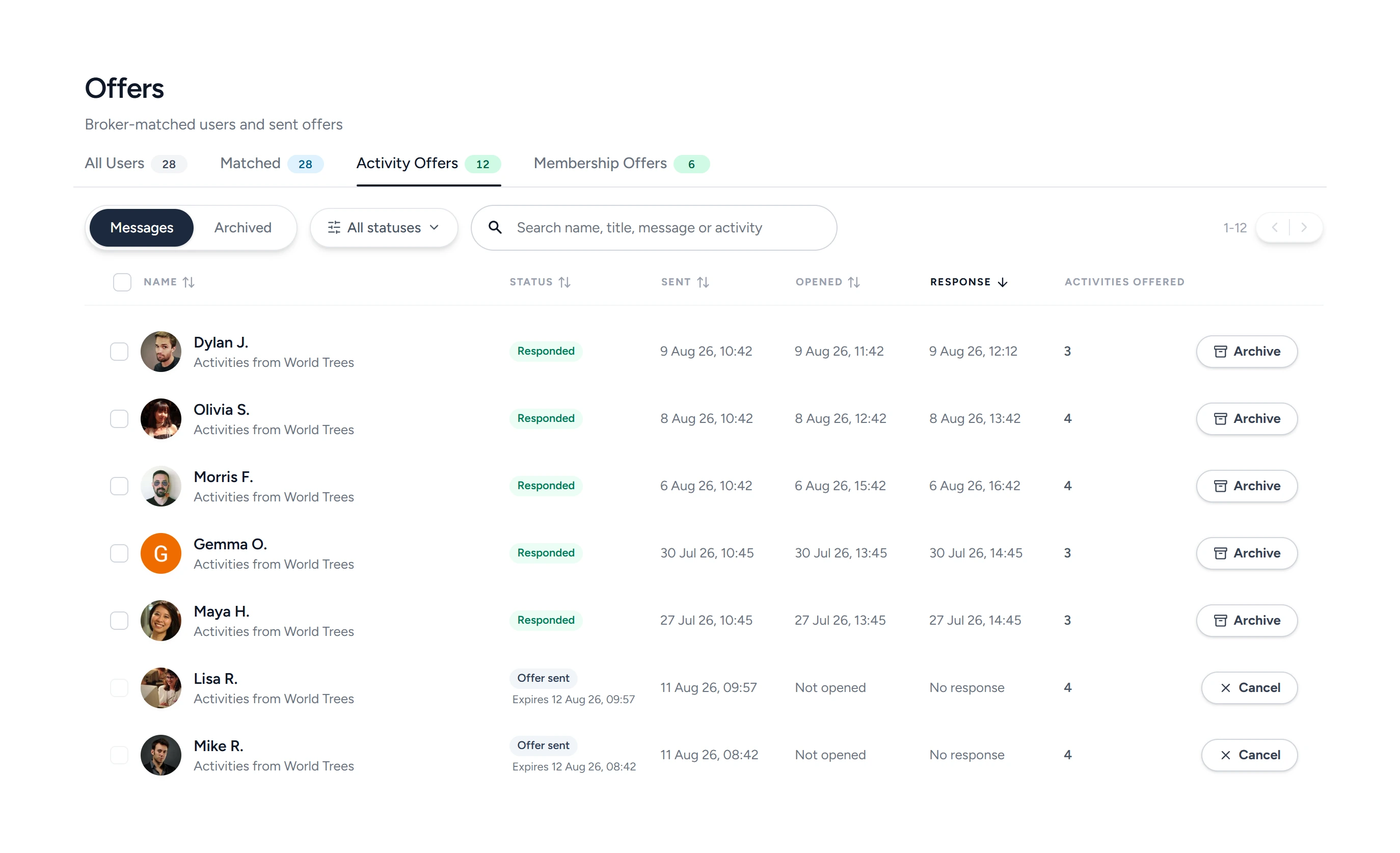Select all rows with header checkbox

(x=122, y=282)
